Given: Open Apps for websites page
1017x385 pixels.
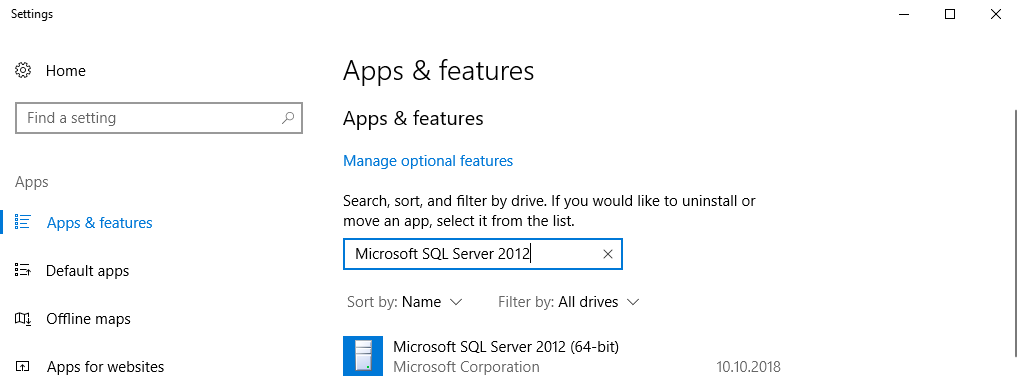Looking at the screenshot, I should pyautogui.click(x=106, y=367).
